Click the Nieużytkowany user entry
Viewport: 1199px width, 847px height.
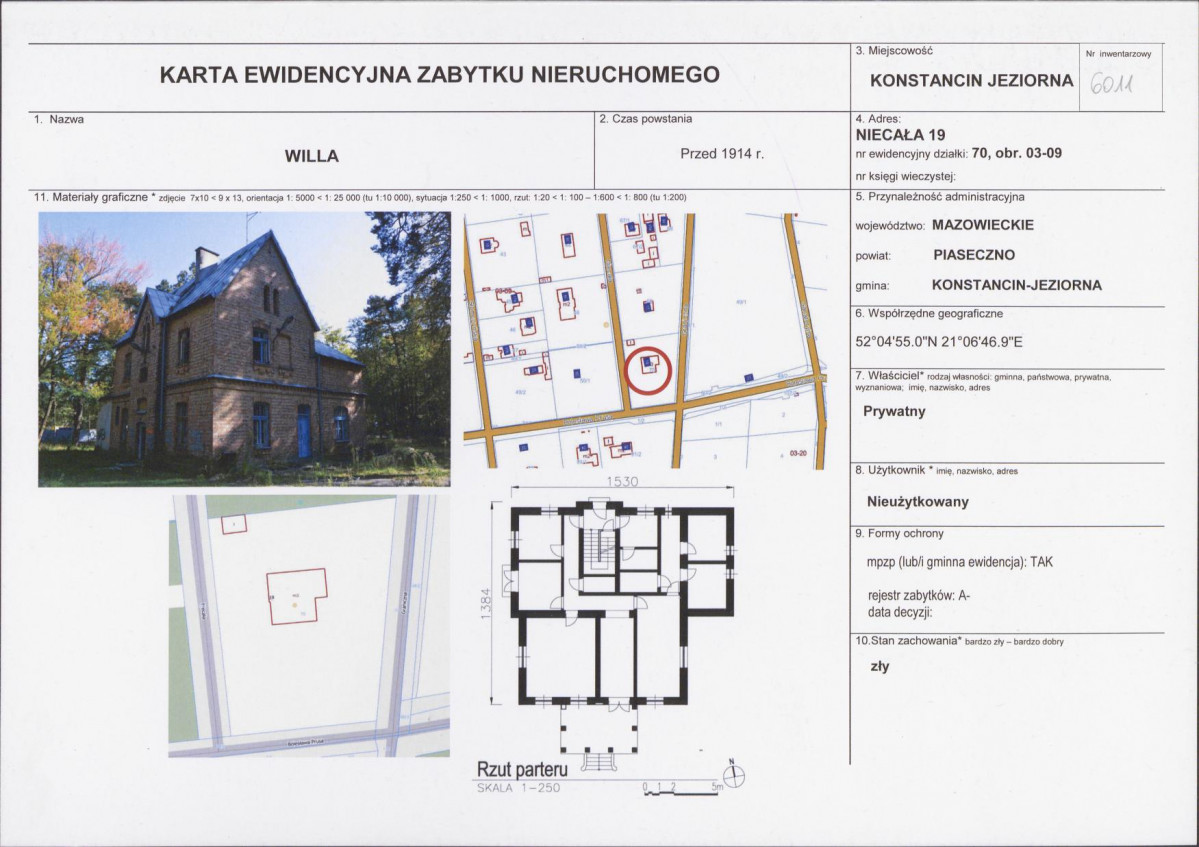point(918,502)
